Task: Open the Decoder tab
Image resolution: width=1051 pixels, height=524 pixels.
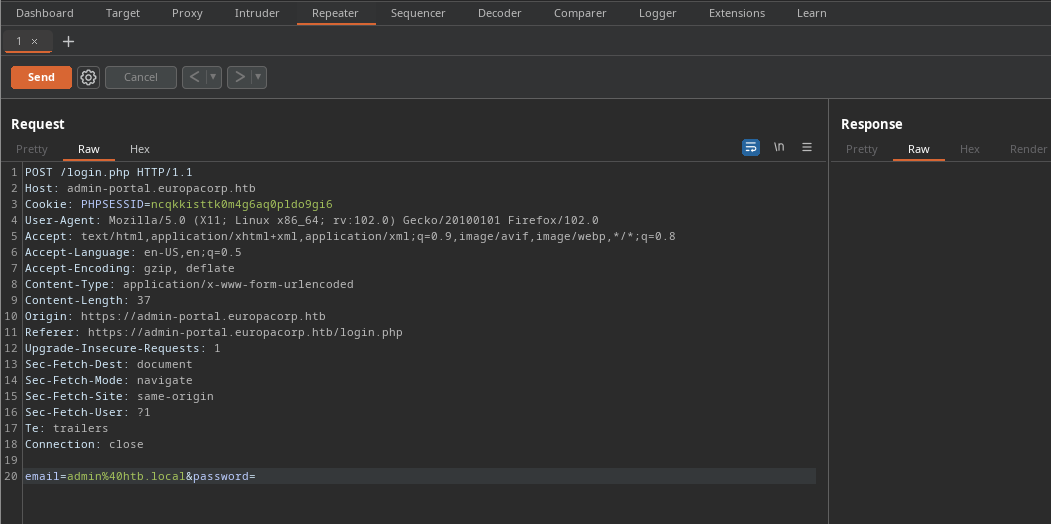Action: pyautogui.click(x=499, y=13)
